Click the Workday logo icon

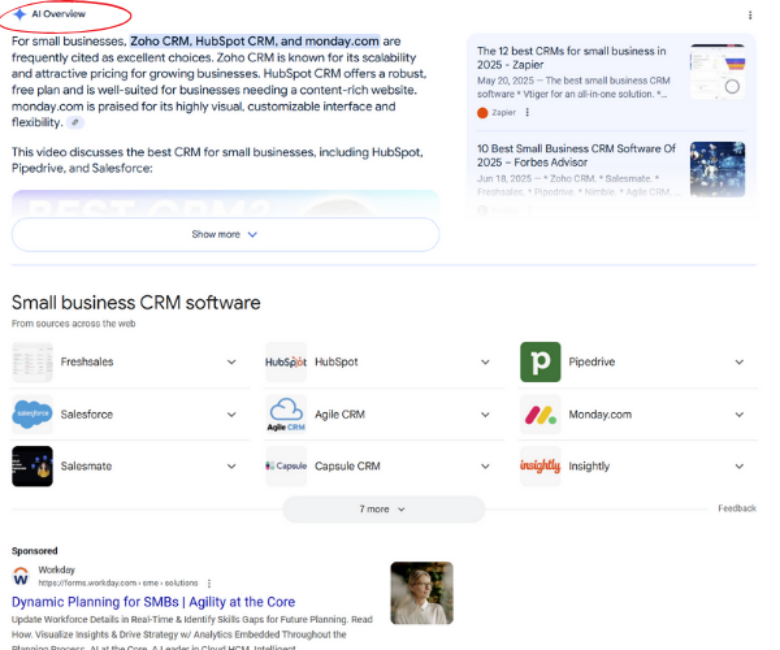[21, 577]
